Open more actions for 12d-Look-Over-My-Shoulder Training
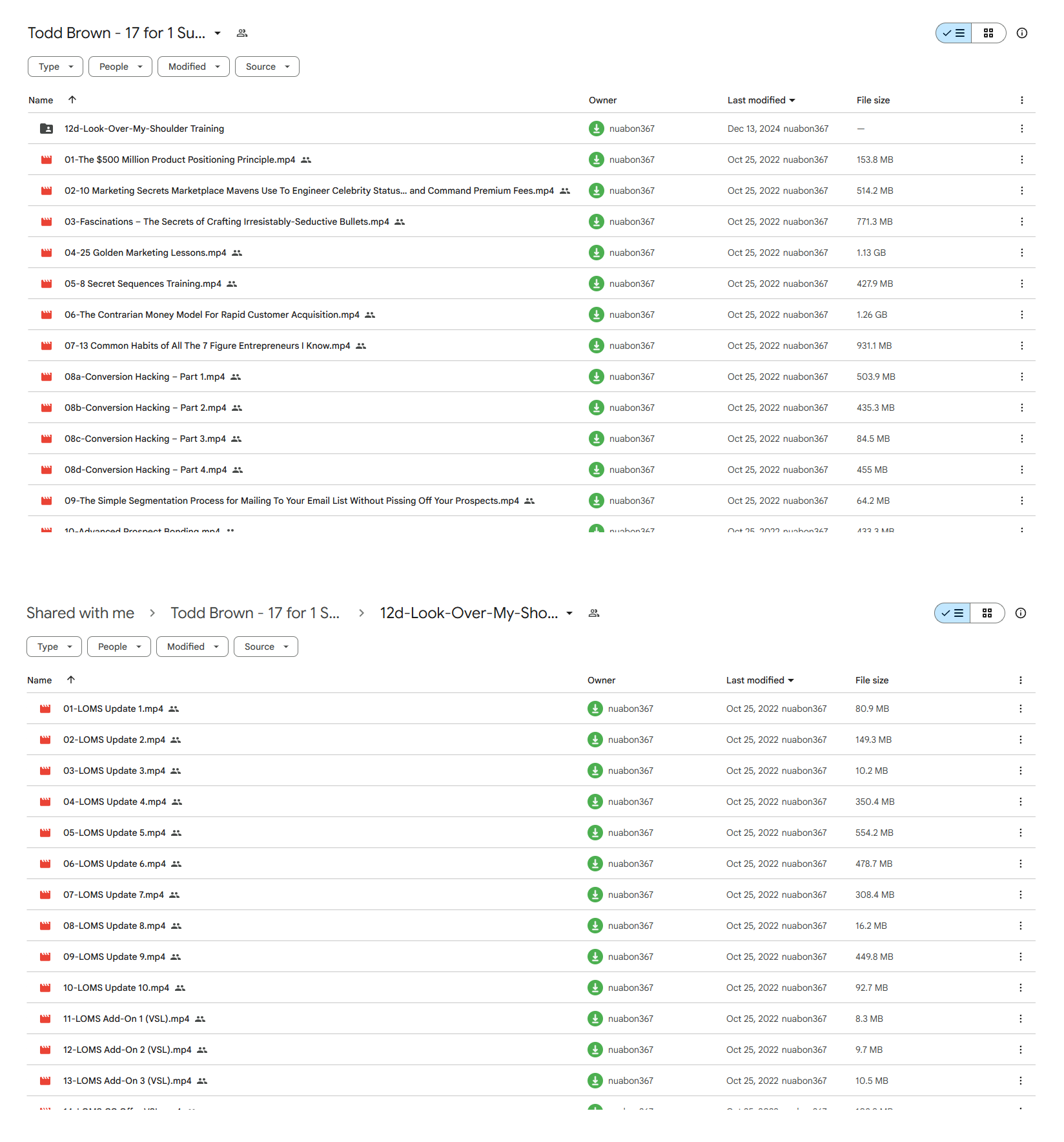 pos(1022,129)
